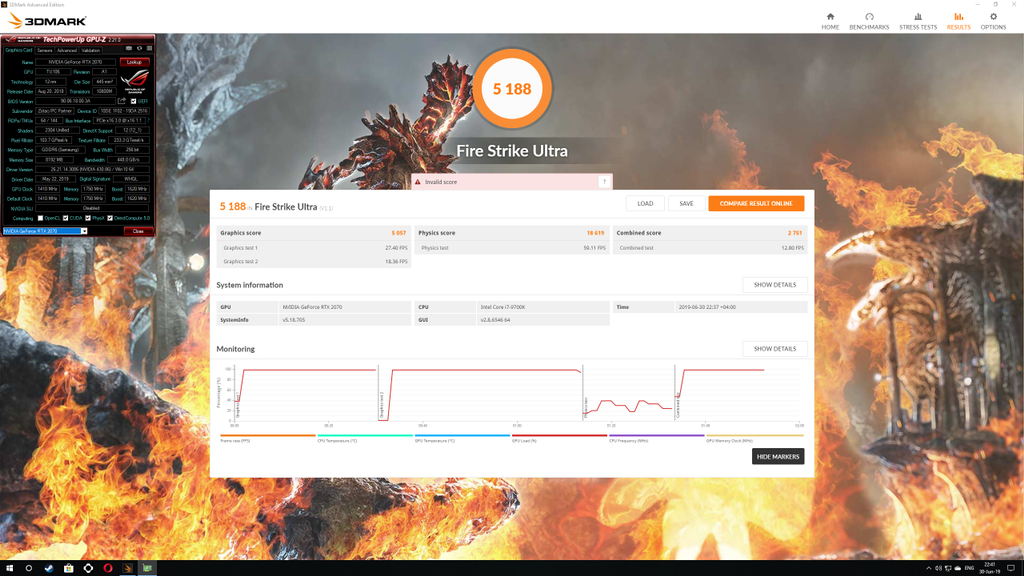This screenshot has height=576, width=1024.
Task: Open Microsoft Store from taskbar
Action: coord(68,568)
